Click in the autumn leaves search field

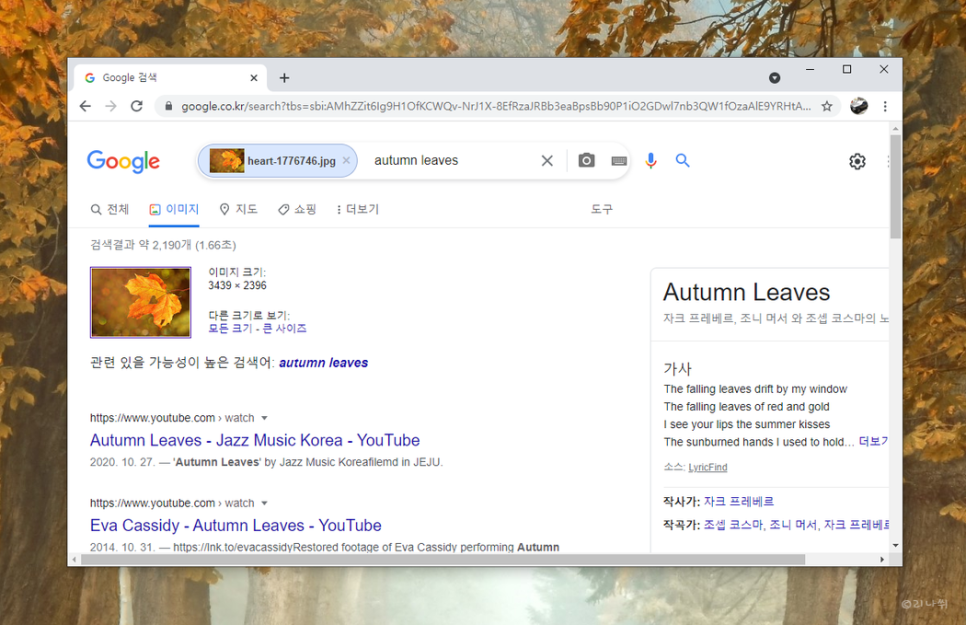452,161
